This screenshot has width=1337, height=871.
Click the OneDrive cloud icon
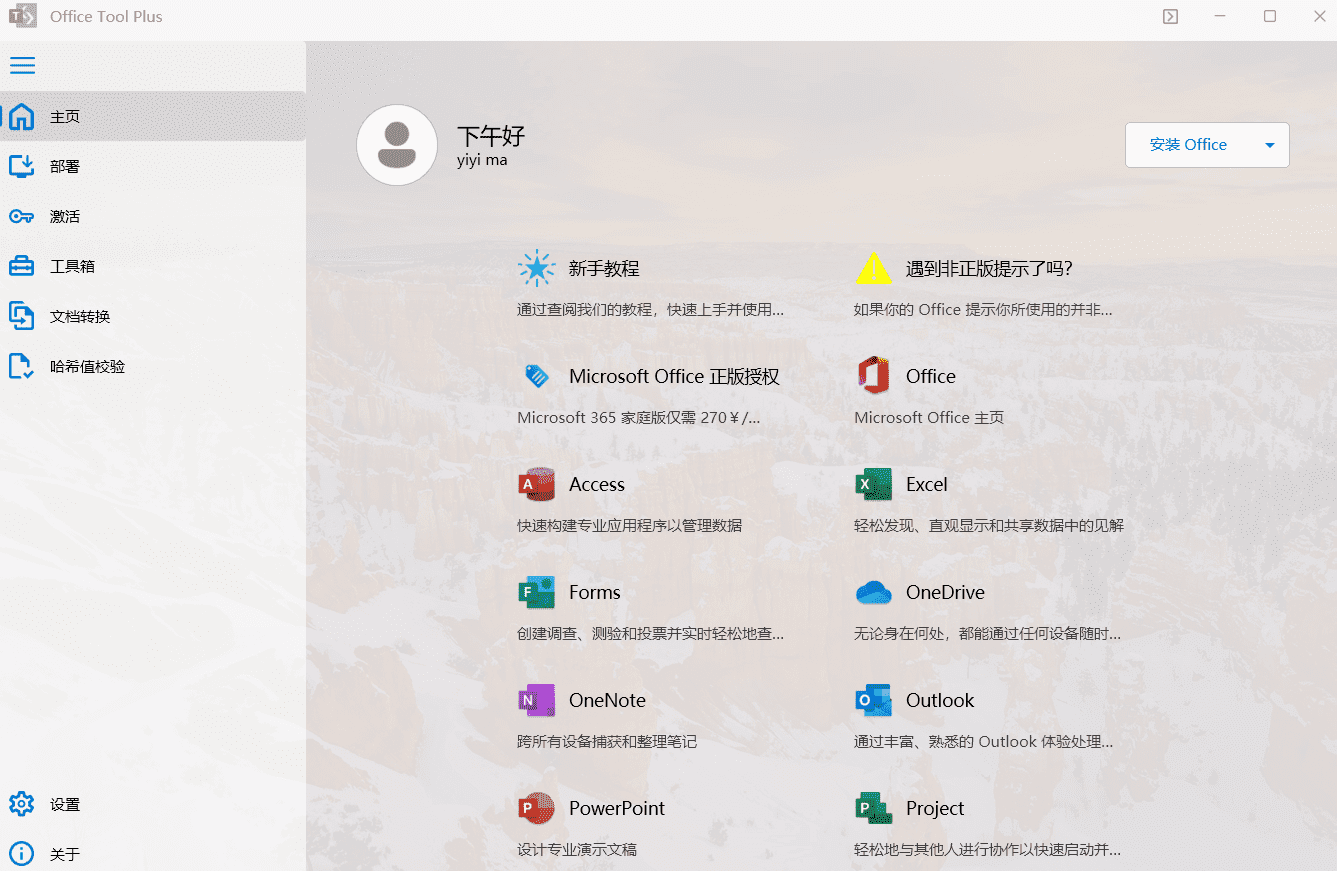click(x=874, y=592)
